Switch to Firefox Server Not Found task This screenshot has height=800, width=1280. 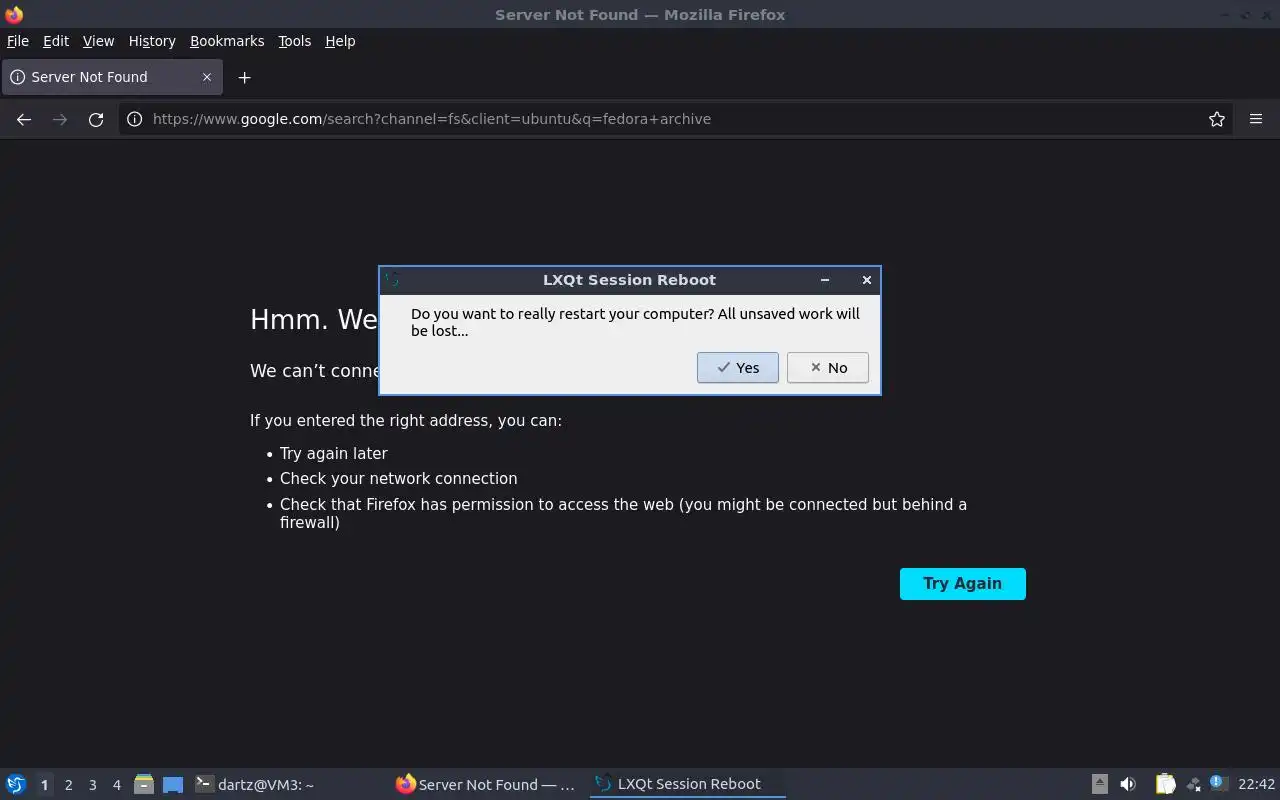pos(488,784)
